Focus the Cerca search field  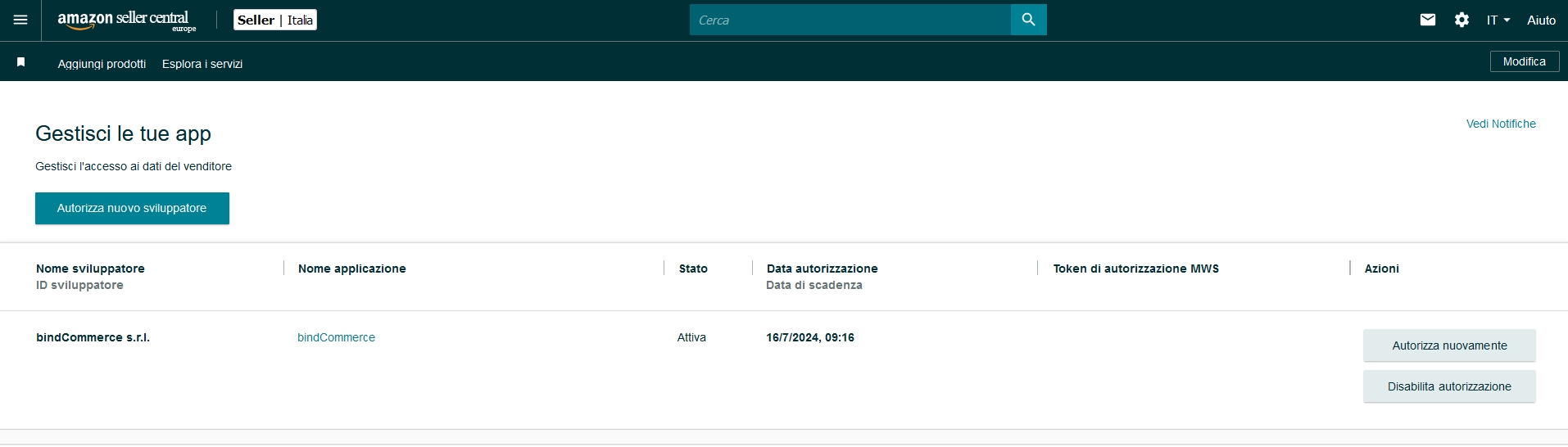pyautogui.click(x=850, y=20)
